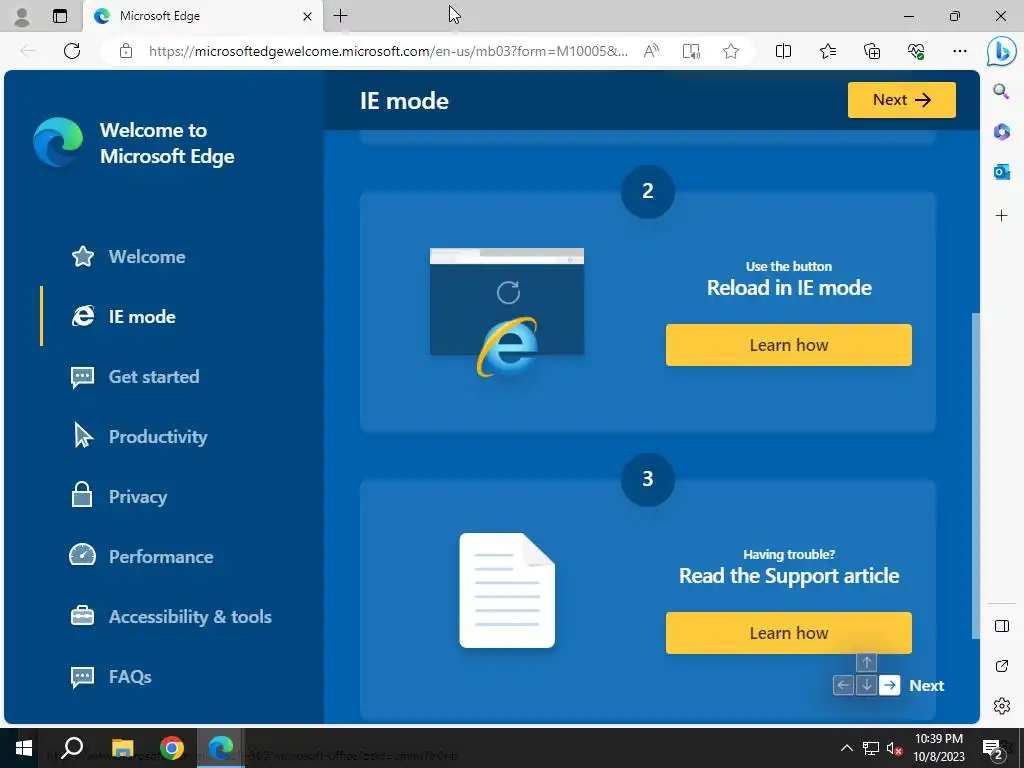Open the Favorites list
Image resolution: width=1024 pixels, height=768 pixels.
(827, 51)
